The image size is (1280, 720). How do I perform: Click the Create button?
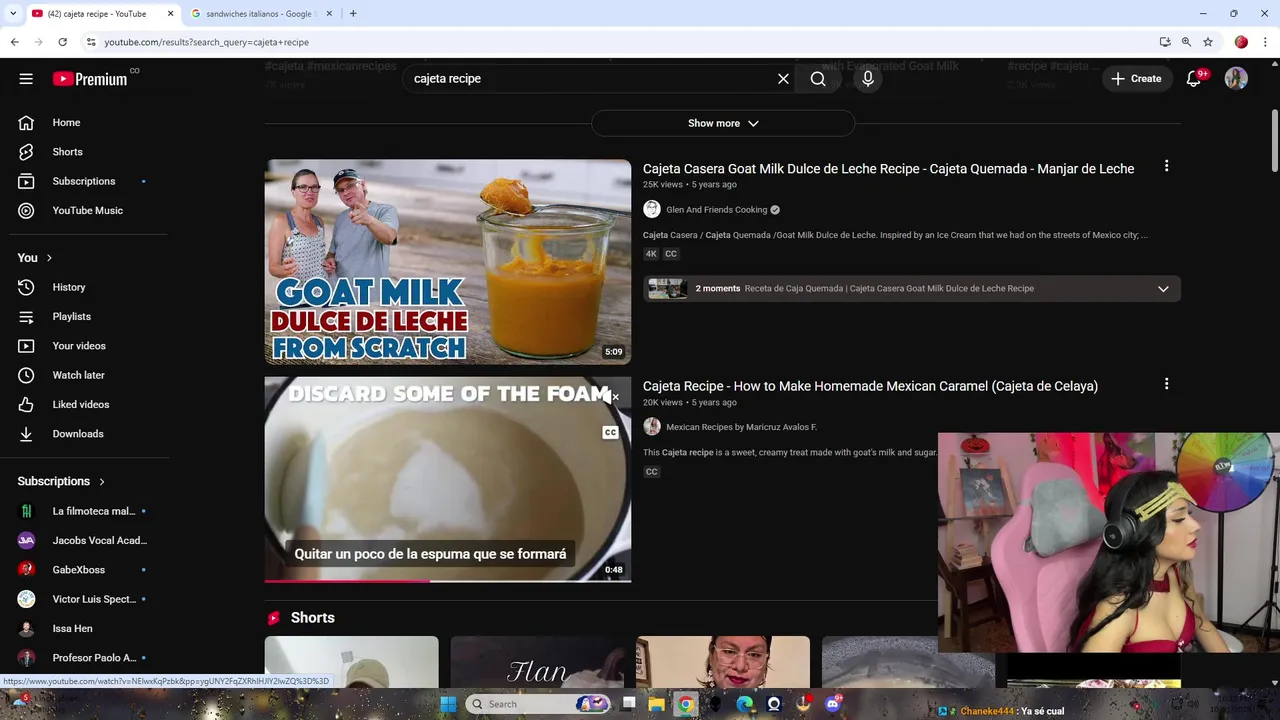pyautogui.click(x=1136, y=79)
